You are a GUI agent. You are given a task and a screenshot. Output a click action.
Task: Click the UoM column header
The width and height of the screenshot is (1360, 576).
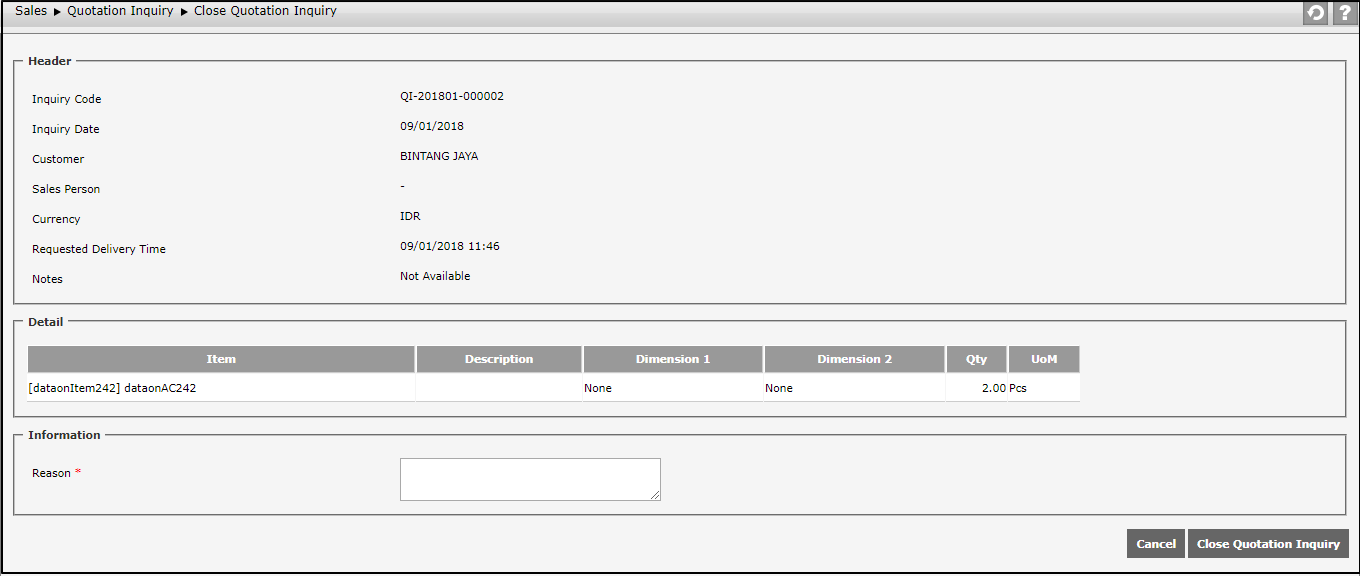click(x=1044, y=359)
